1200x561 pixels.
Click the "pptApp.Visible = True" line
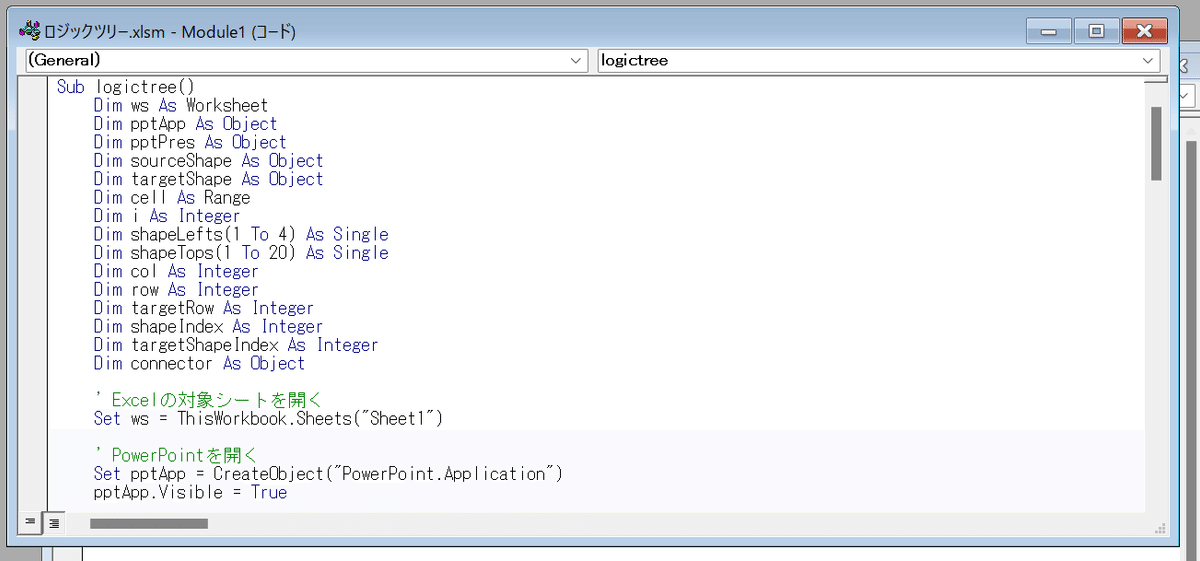click(x=190, y=492)
